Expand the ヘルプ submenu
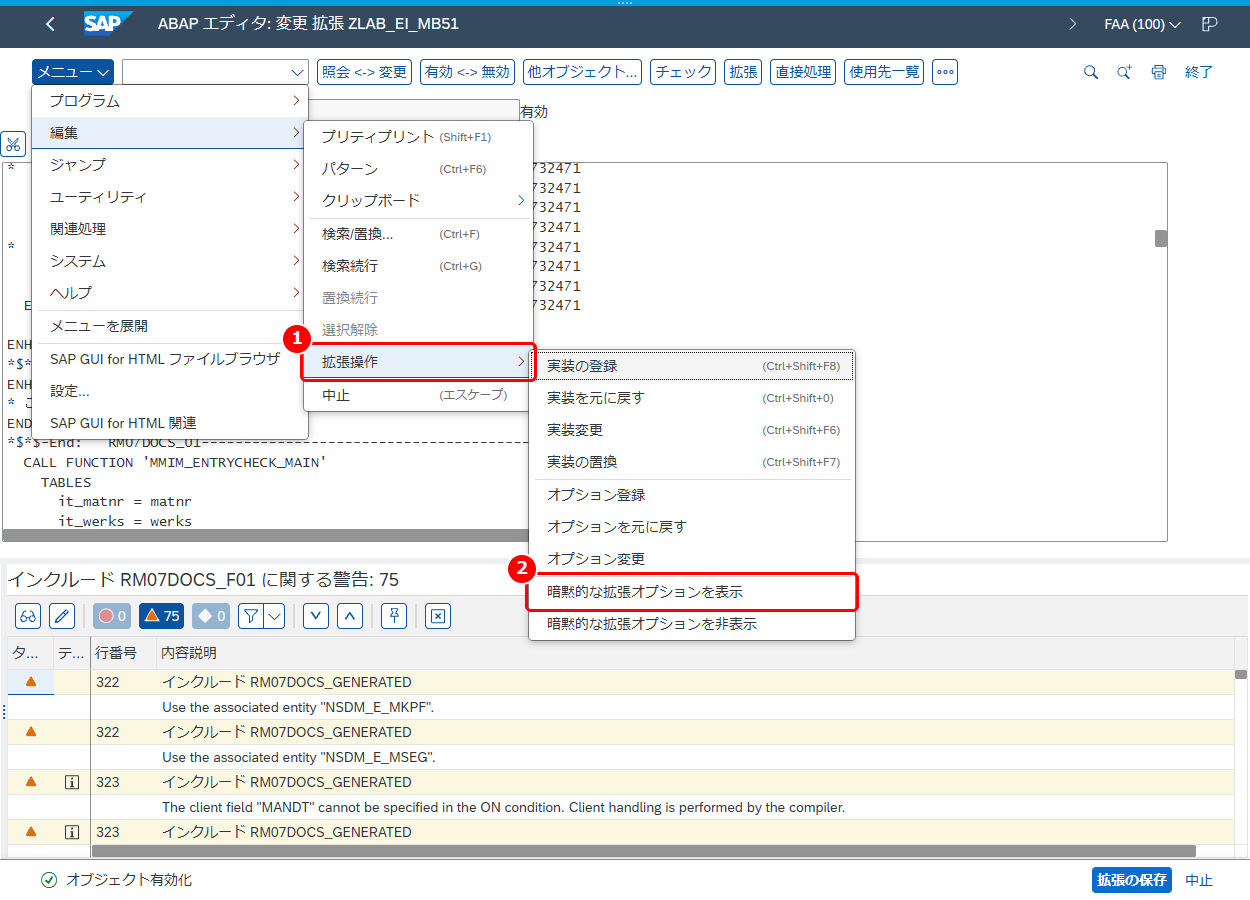 tap(170, 293)
